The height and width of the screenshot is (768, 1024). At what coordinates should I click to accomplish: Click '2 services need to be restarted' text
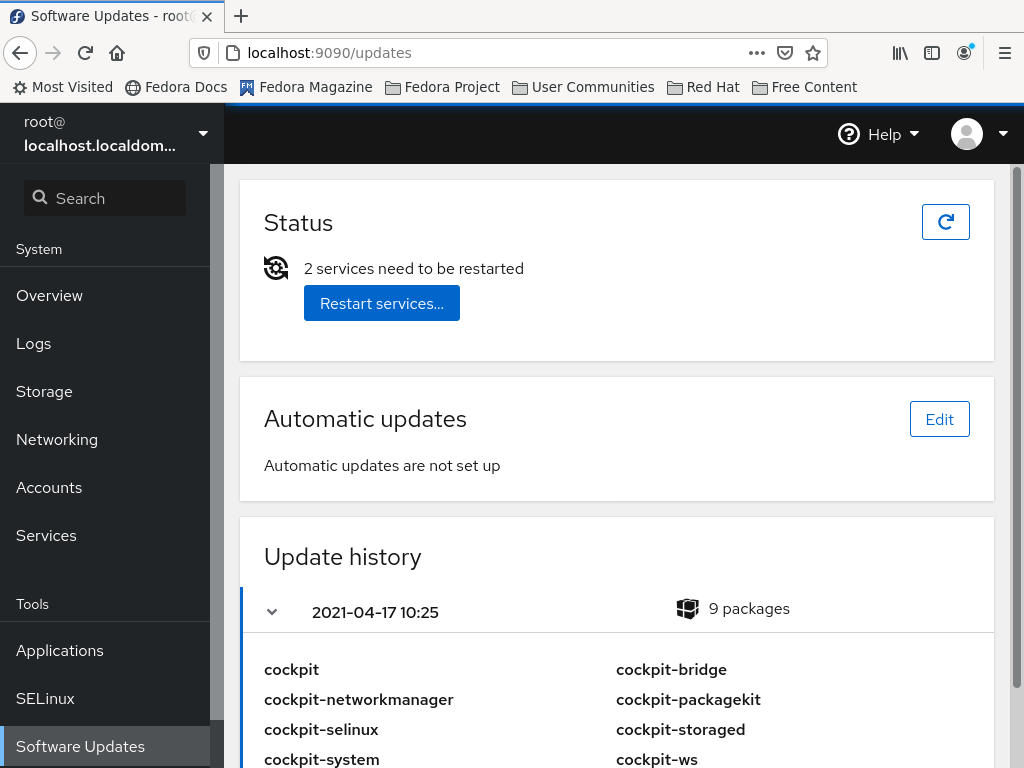click(414, 268)
